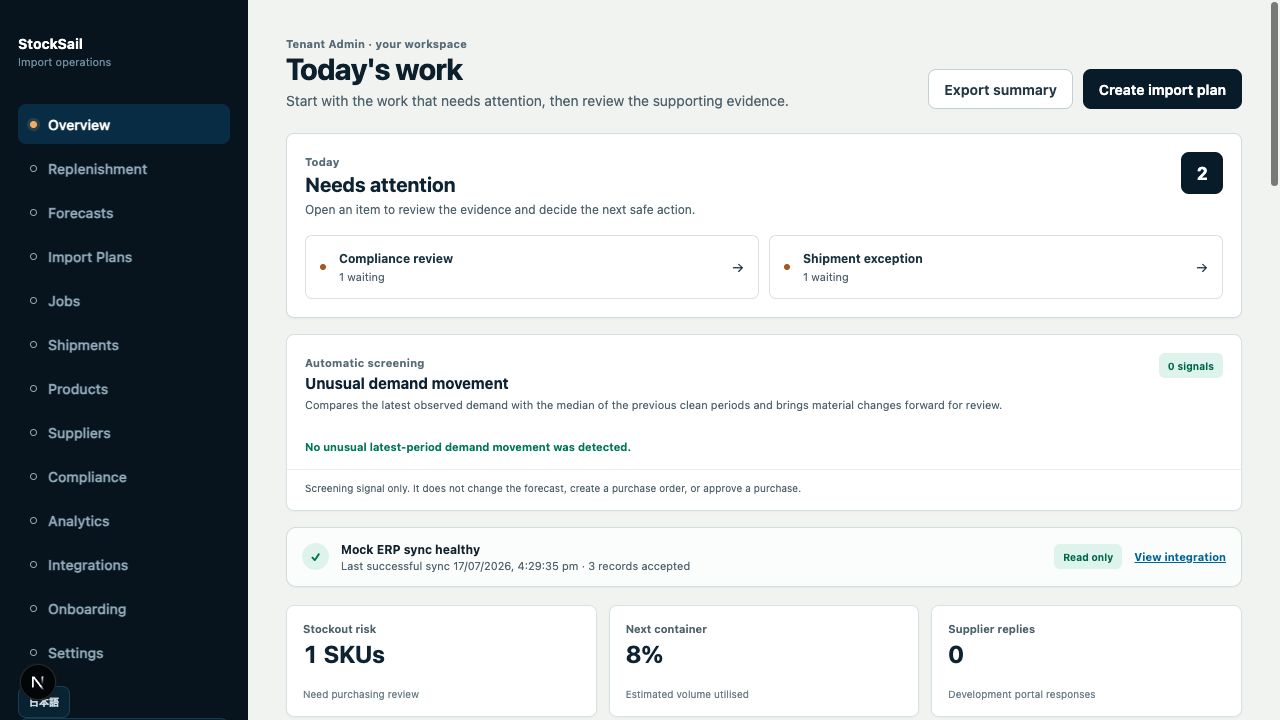Click the Read only badge

(x=1088, y=557)
